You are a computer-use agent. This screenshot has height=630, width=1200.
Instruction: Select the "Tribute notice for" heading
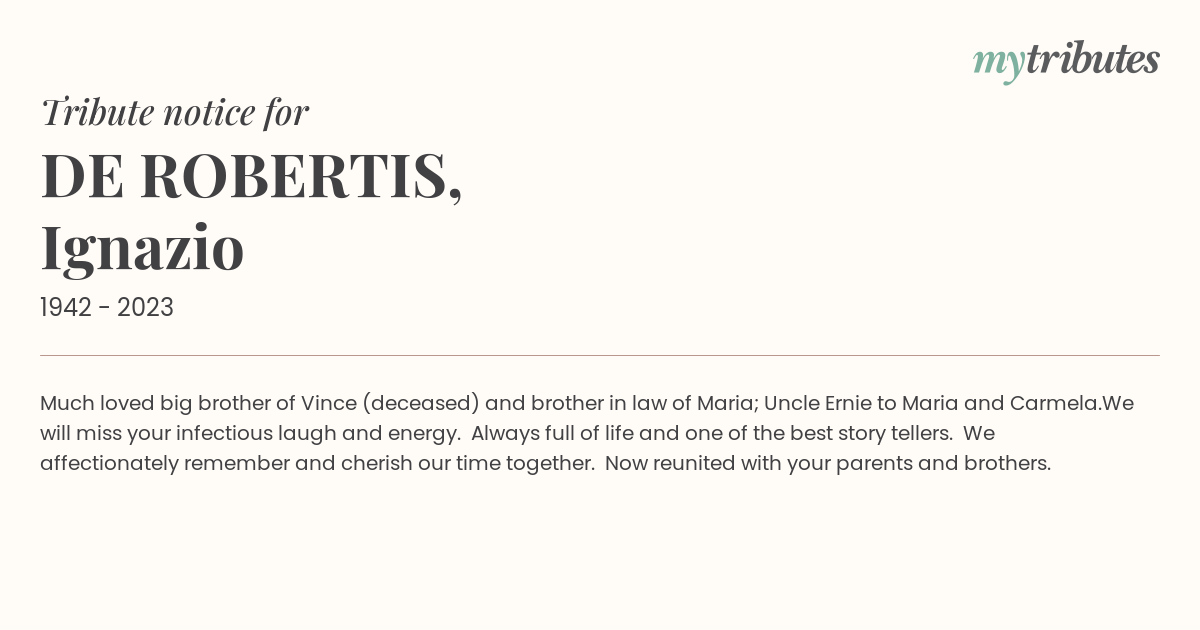(175, 112)
